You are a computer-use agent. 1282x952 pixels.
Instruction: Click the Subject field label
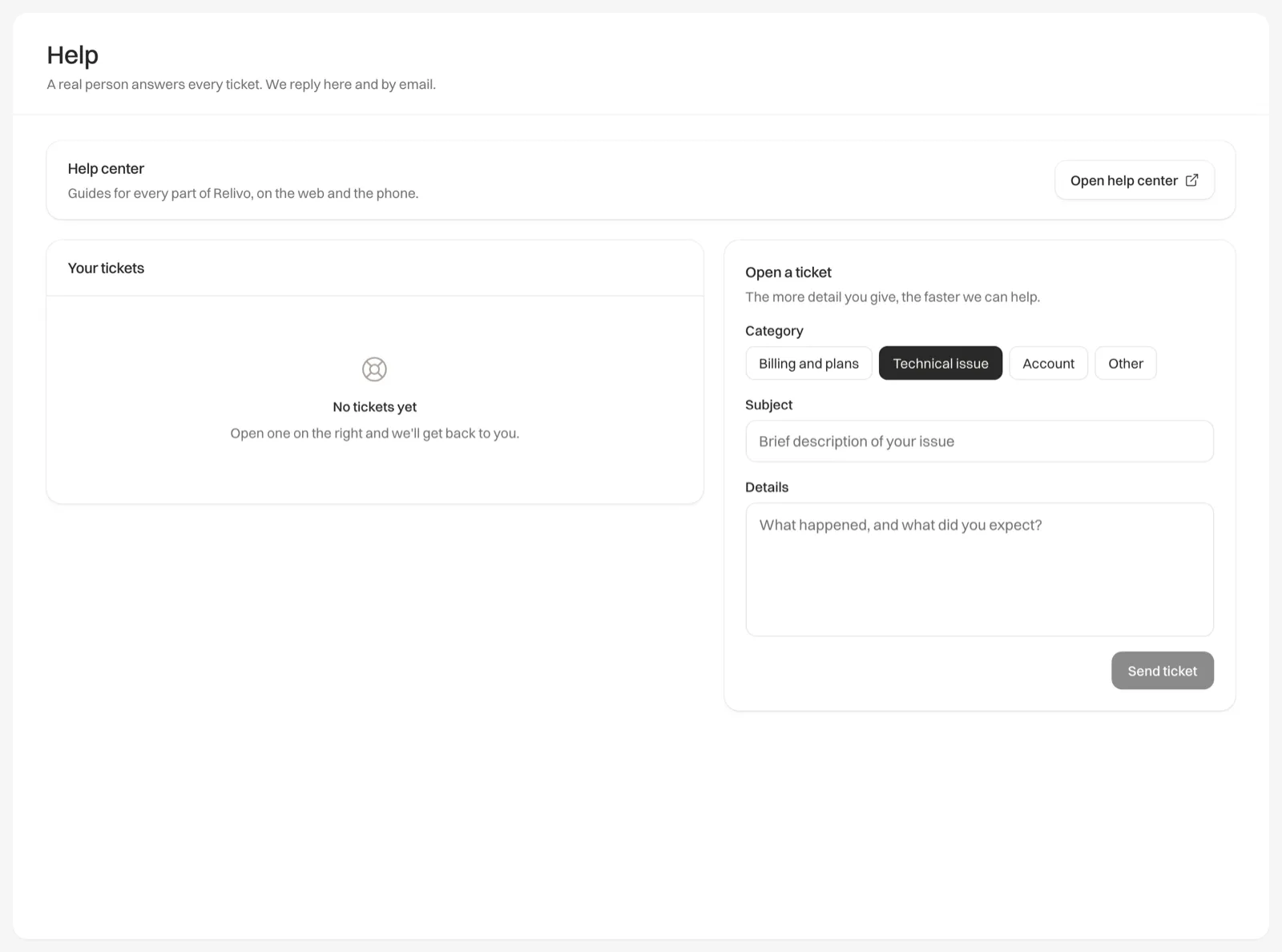768,405
